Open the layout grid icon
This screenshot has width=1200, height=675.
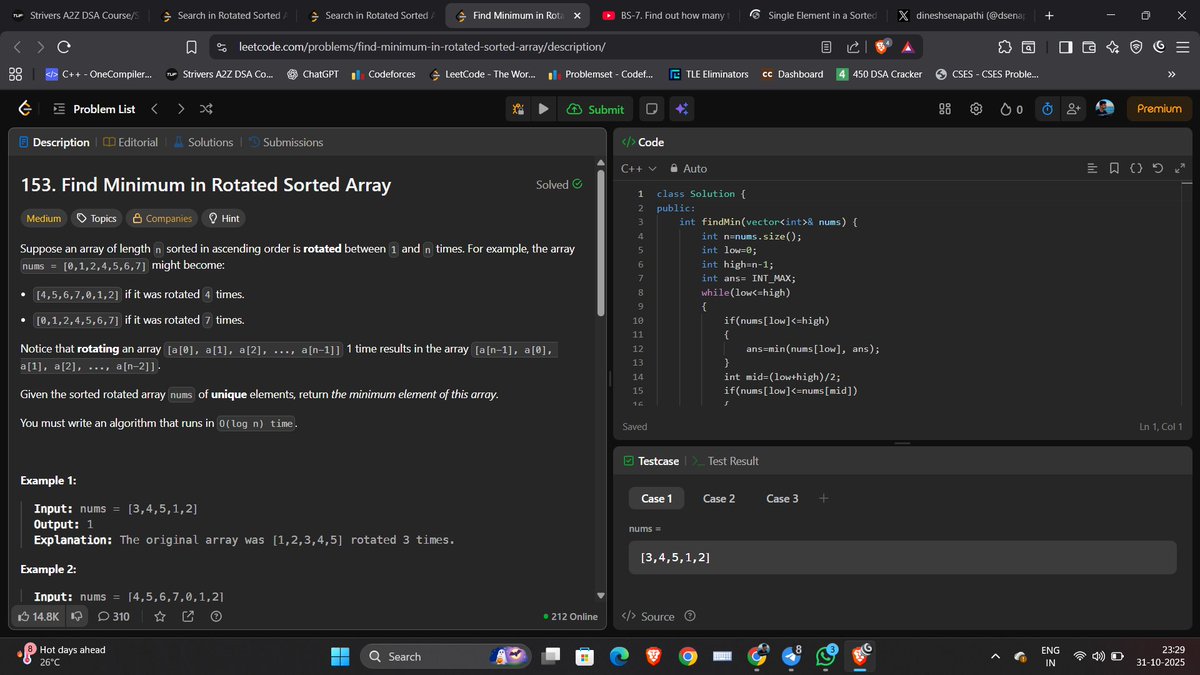(x=945, y=109)
